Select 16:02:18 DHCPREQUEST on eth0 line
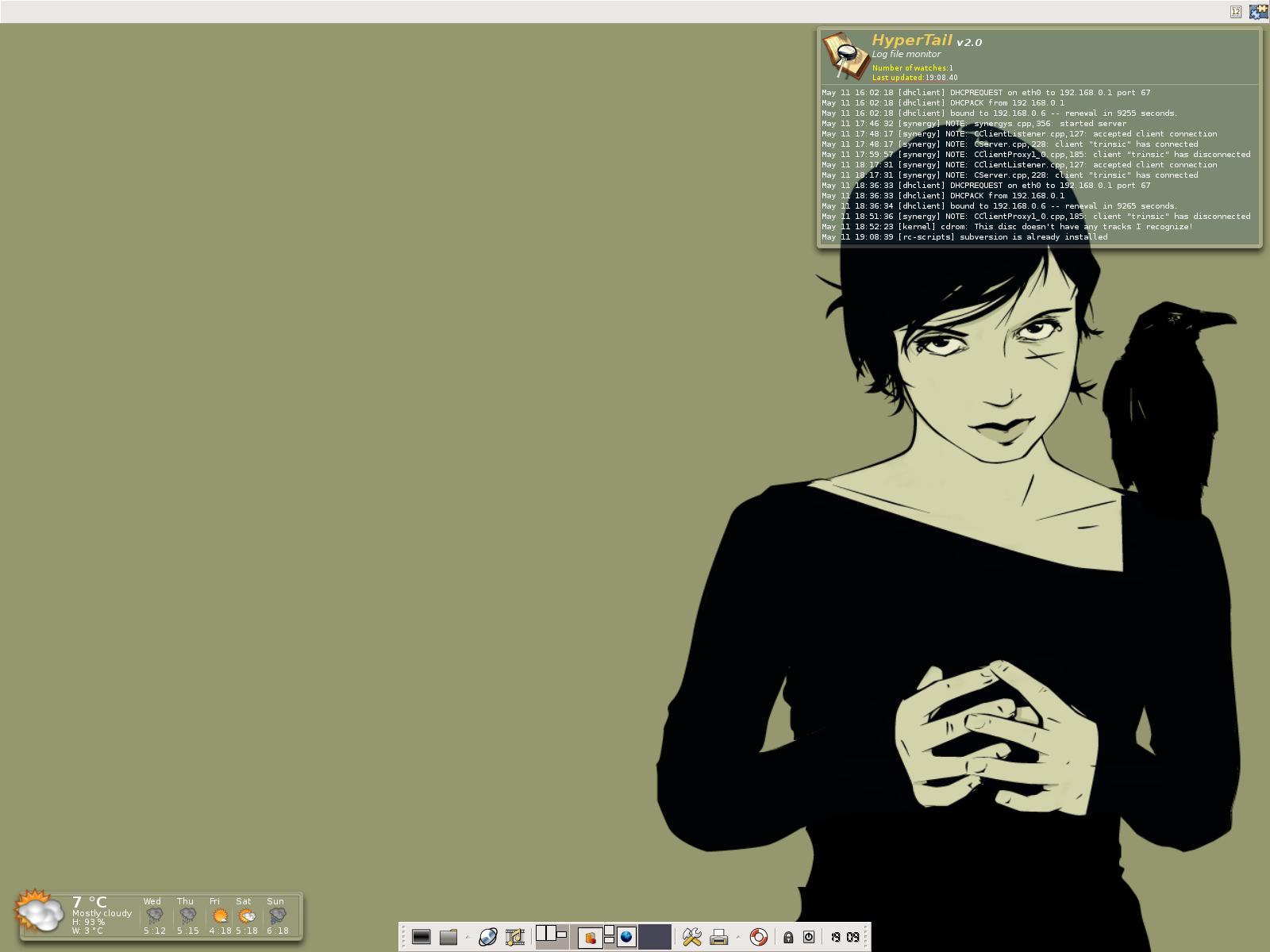1270x952 pixels. click(x=986, y=93)
